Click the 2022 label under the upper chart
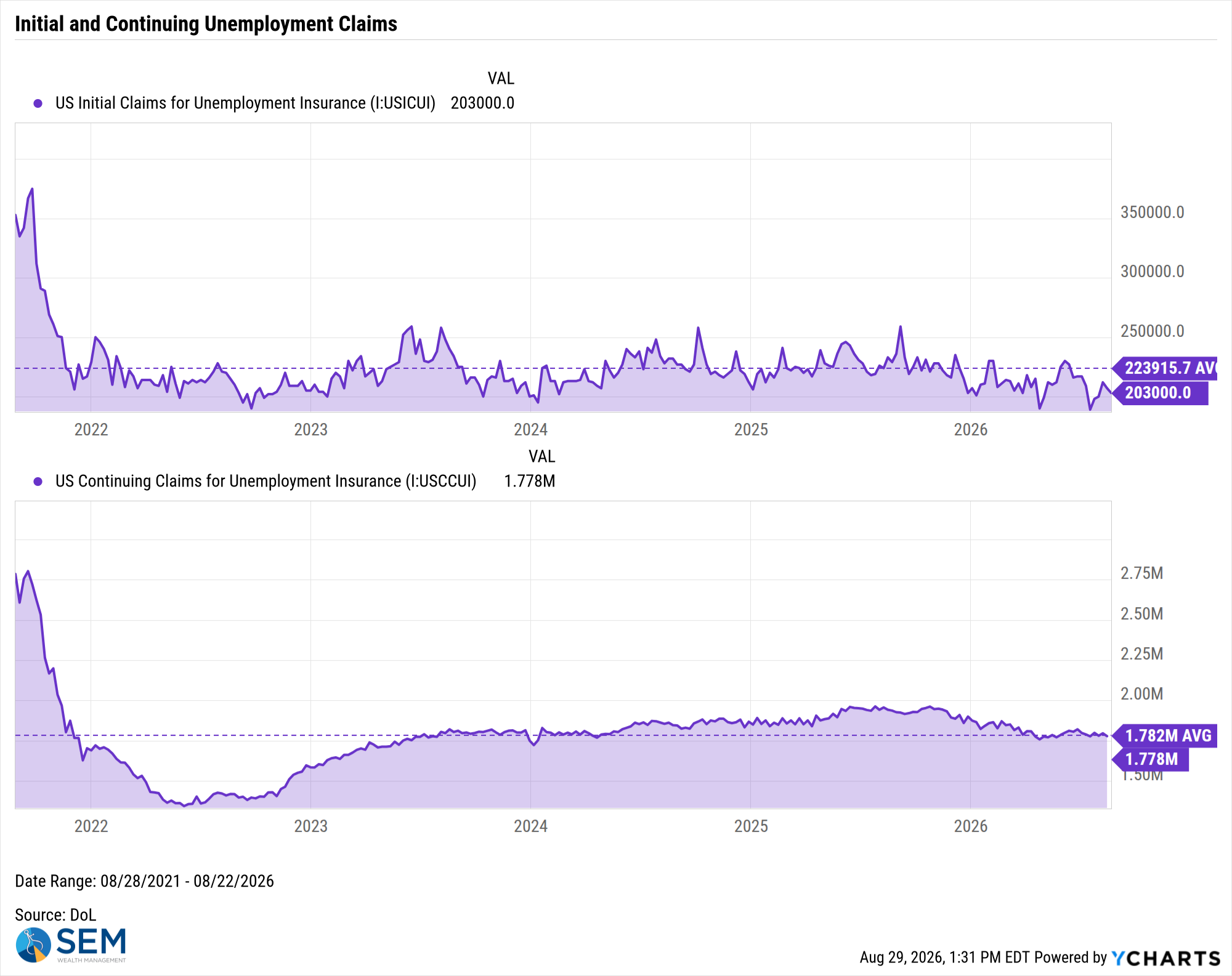Screen dimensions: 1232x976 (x=91, y=430)
